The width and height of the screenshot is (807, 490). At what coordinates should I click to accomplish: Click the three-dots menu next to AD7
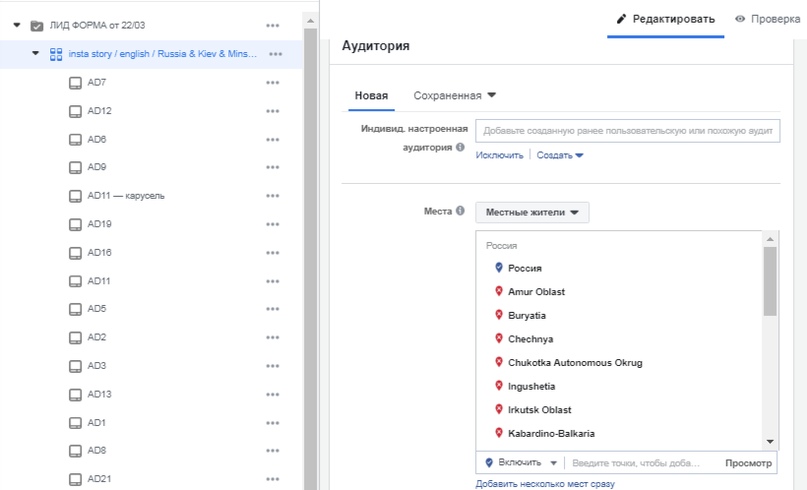click(273, 83)
